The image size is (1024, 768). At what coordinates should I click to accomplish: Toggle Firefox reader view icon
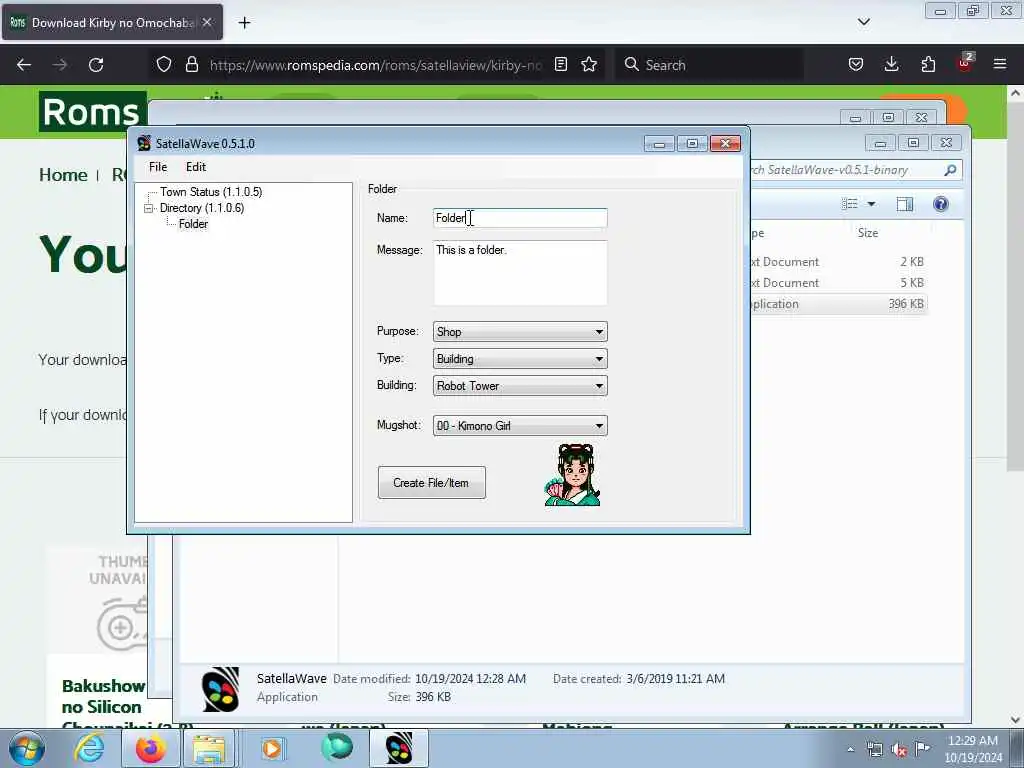pyautogui.click(x=561, y=64)
